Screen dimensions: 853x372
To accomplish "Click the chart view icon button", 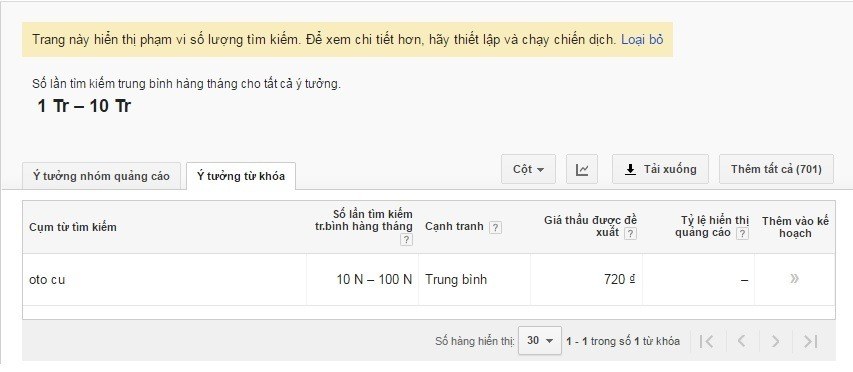I will pos(582,169).
